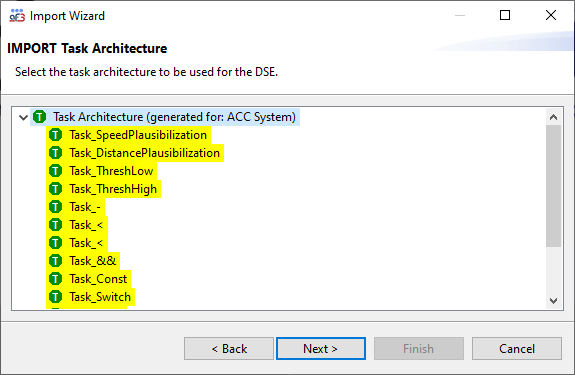Image resolution: width=575 pixels, height=375 pixels.
Task: Select the Task_- tree entry
Action: 85,207
